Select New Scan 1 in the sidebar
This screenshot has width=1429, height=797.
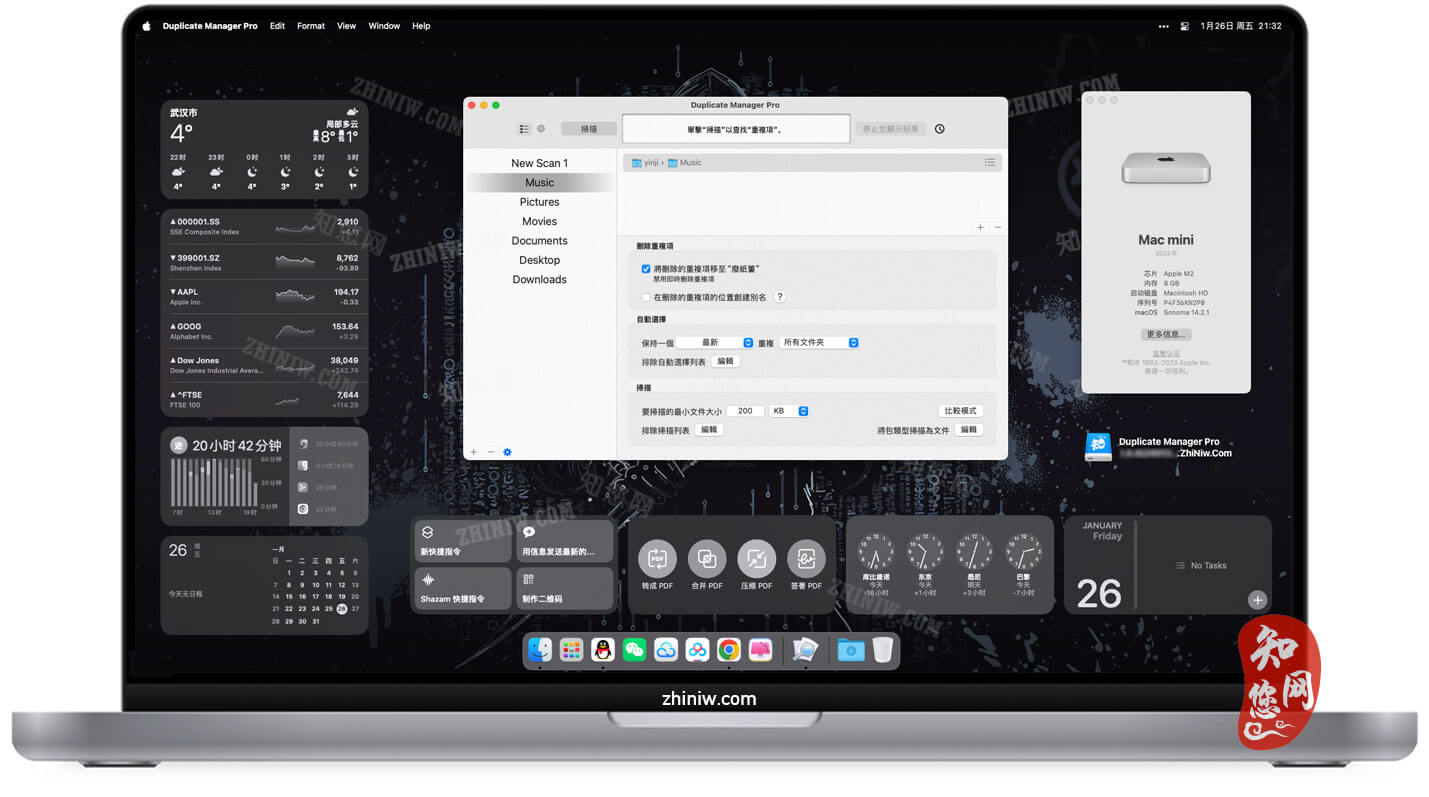[539, 163]
